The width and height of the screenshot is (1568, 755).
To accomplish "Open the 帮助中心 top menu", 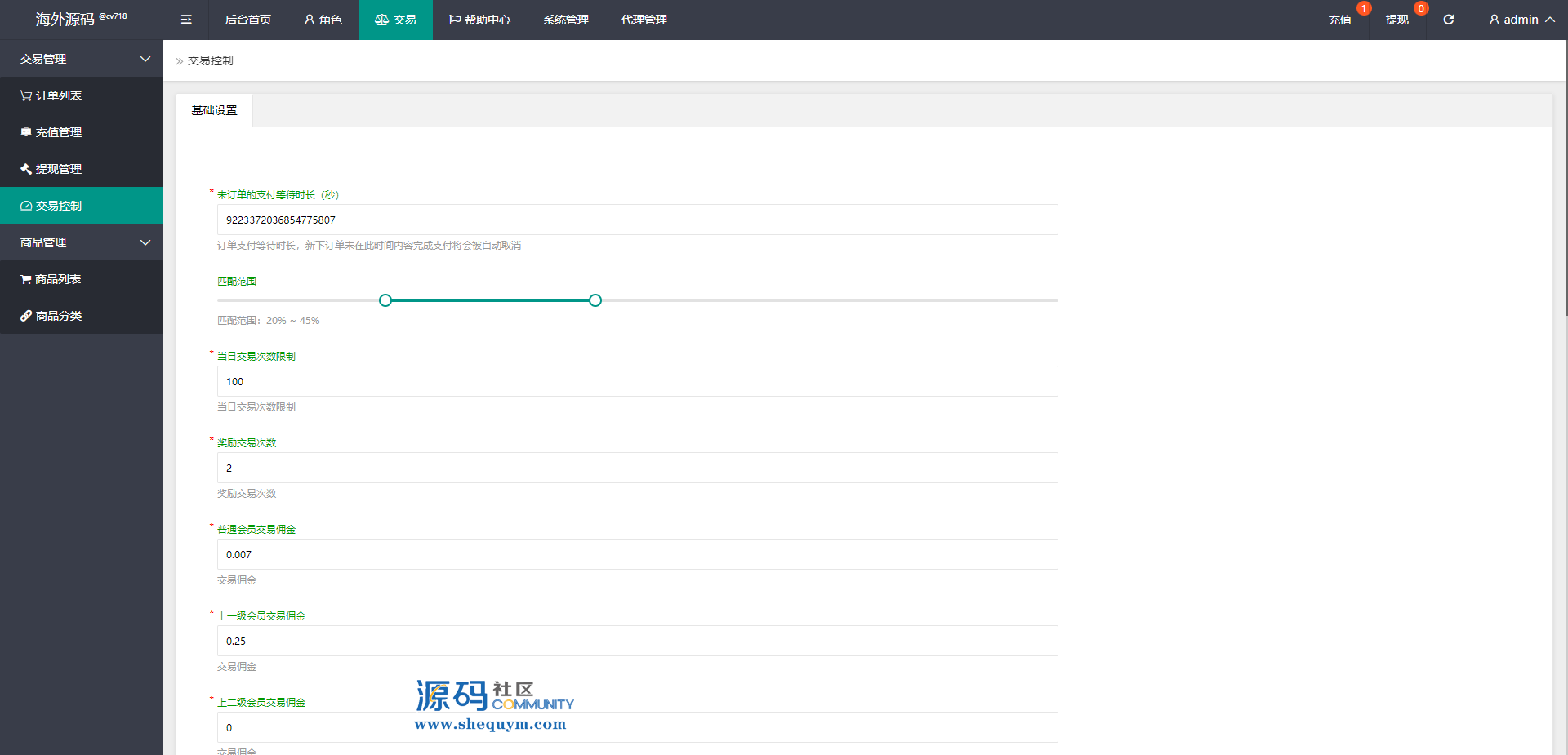I will pyautogui.click(x=480, y=20).
